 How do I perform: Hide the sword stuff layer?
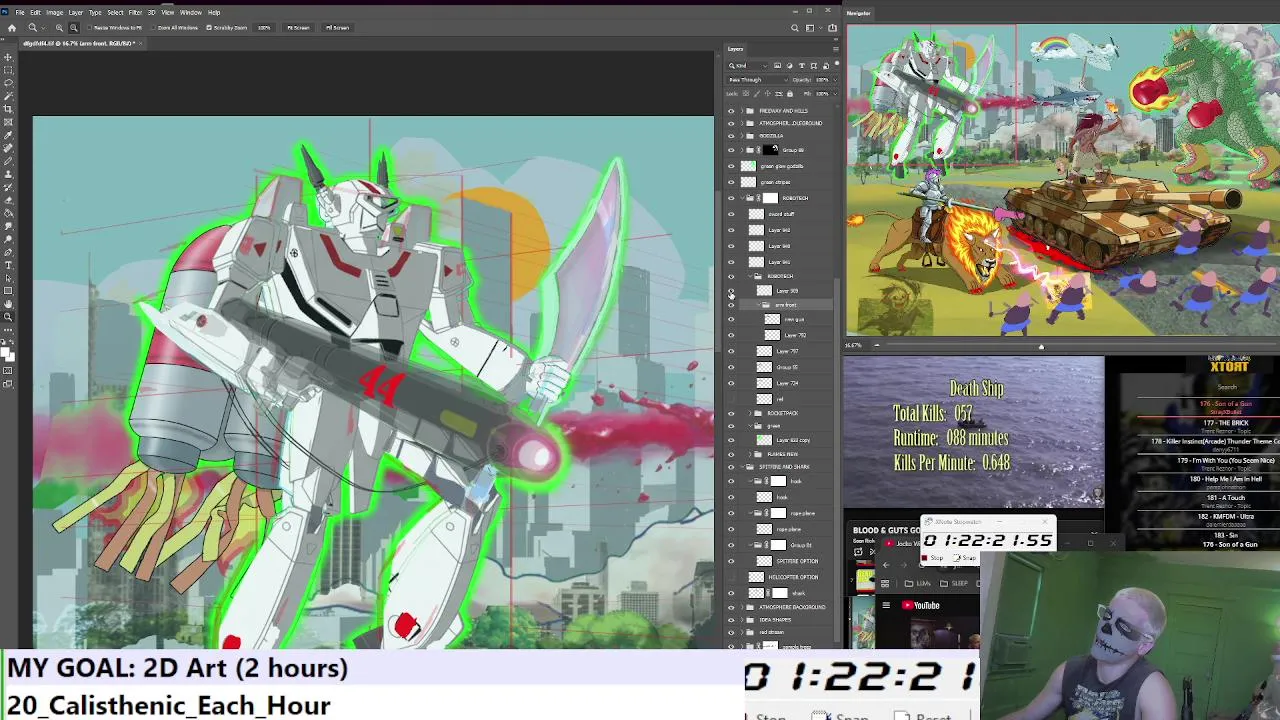click(731, 214)
